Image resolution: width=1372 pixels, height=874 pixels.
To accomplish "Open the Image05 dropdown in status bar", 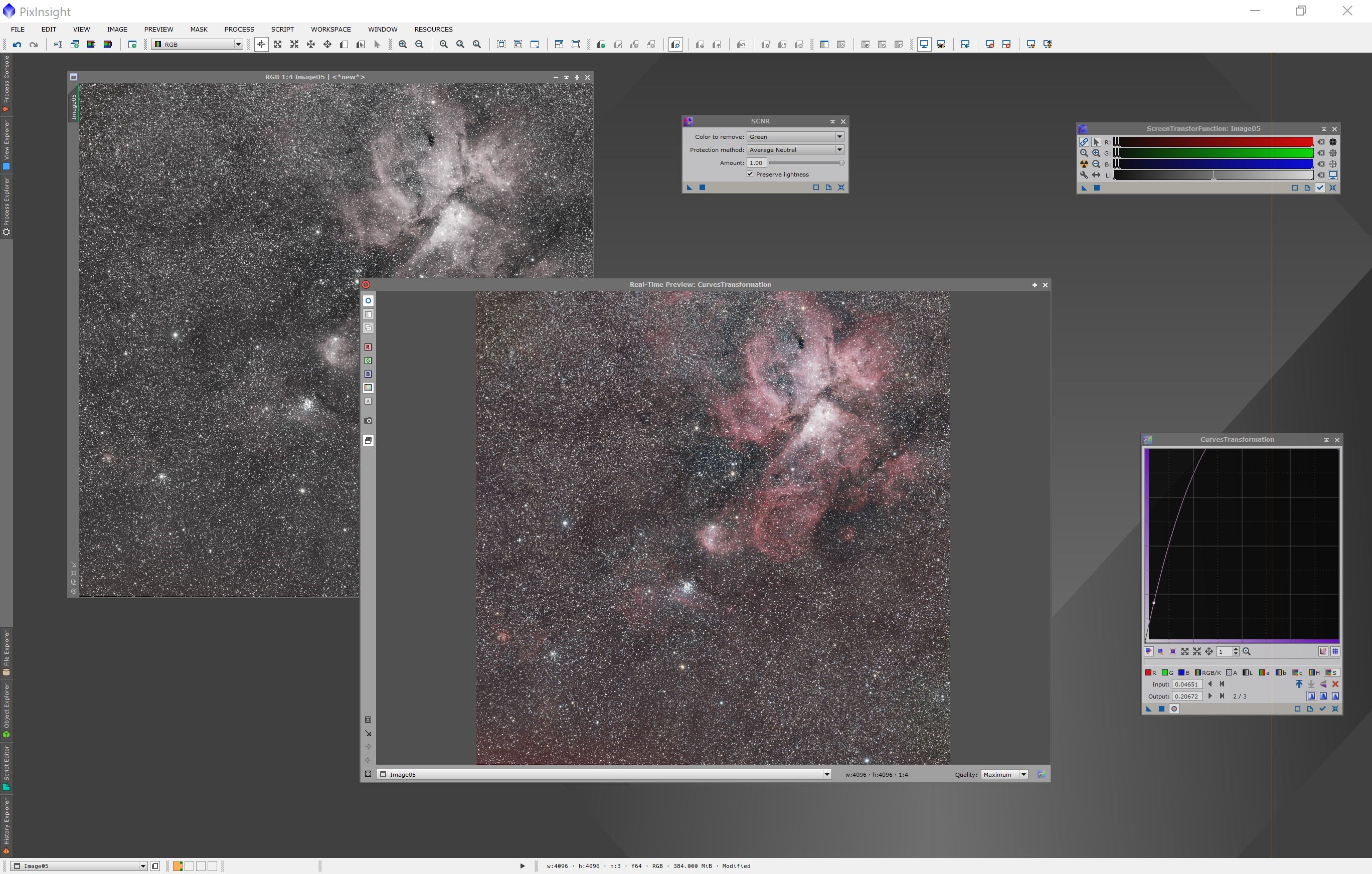I will tap(79, 866).
